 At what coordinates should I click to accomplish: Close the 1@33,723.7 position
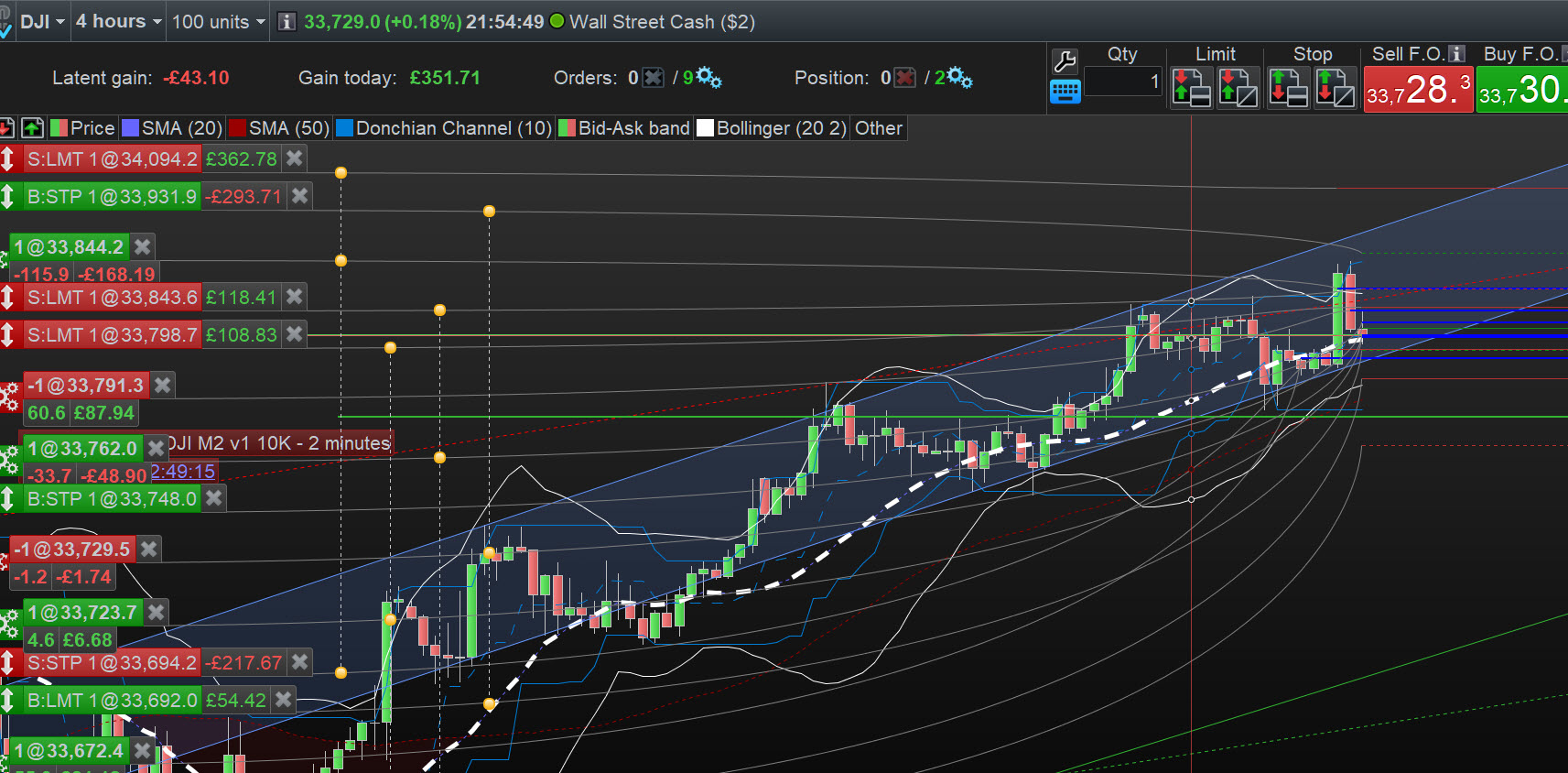click(157, 612)
